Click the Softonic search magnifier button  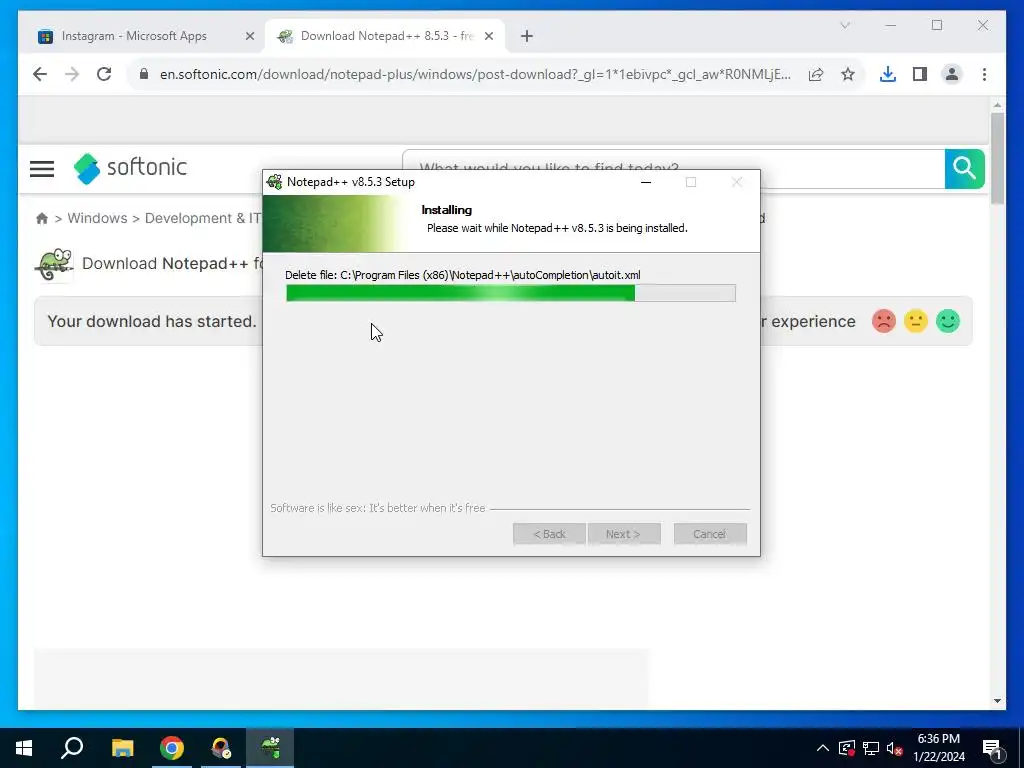964,168
